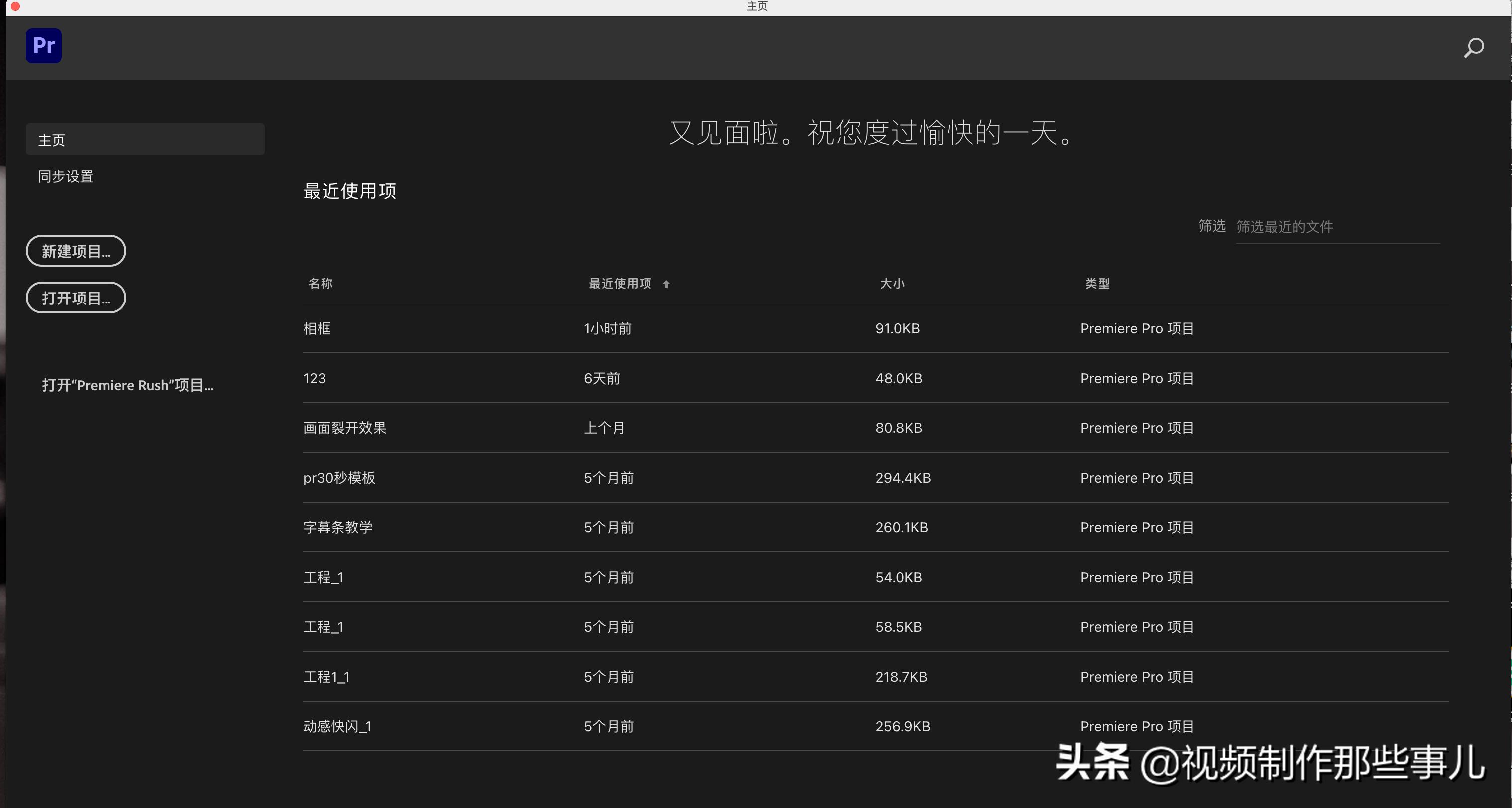Open the pr30秒模板 project
Image resolution: width=1512 pixels, height=808 pixels.
pos(338,478)
